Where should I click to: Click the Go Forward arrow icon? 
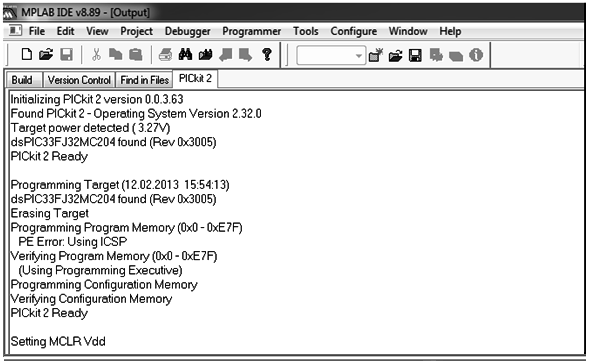(245, 55)
